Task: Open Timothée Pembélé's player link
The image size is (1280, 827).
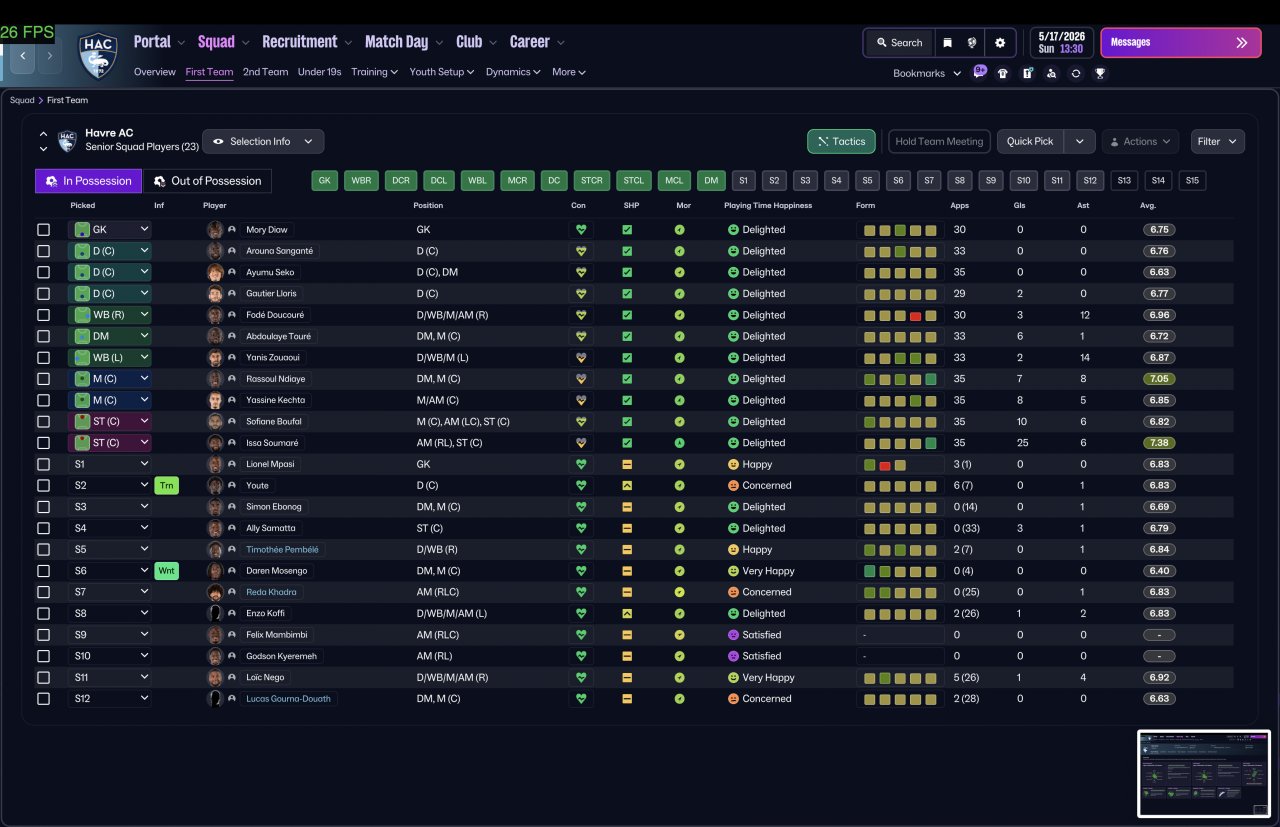Action: [284, 549]
